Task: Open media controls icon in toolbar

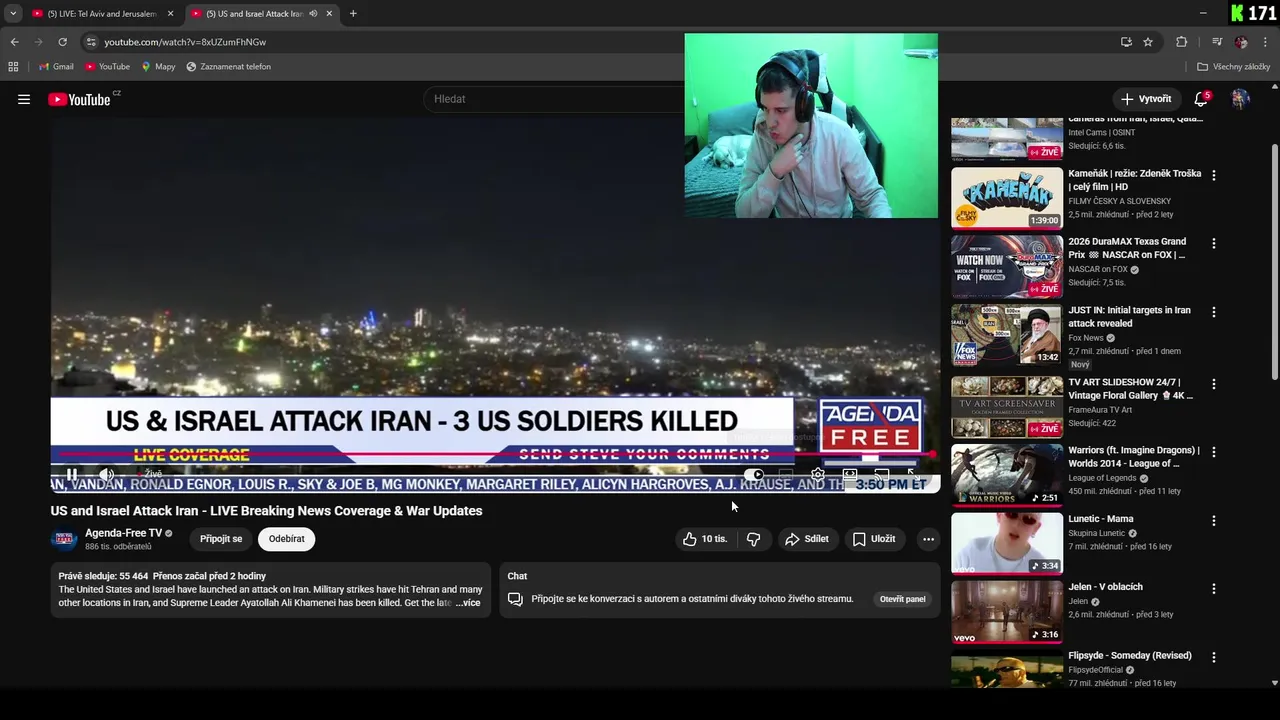Action: pyautogui.click(x=1217, y=42)
